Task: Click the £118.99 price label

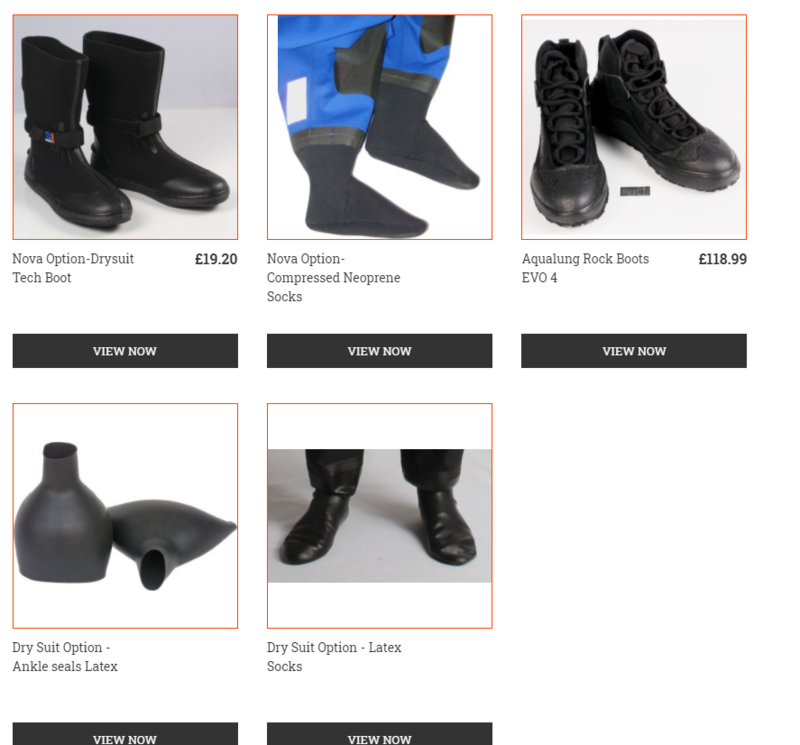Action: tap(722, 259)
